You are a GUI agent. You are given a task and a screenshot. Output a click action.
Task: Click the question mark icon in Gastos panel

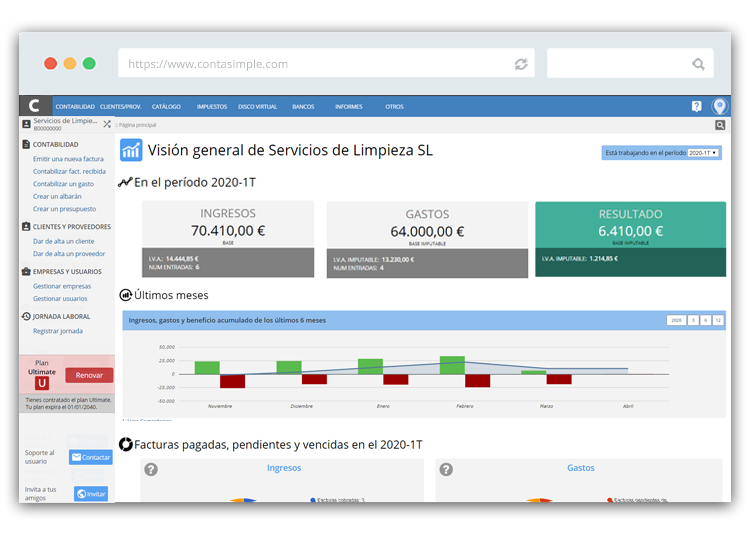[x=446, y=469]
